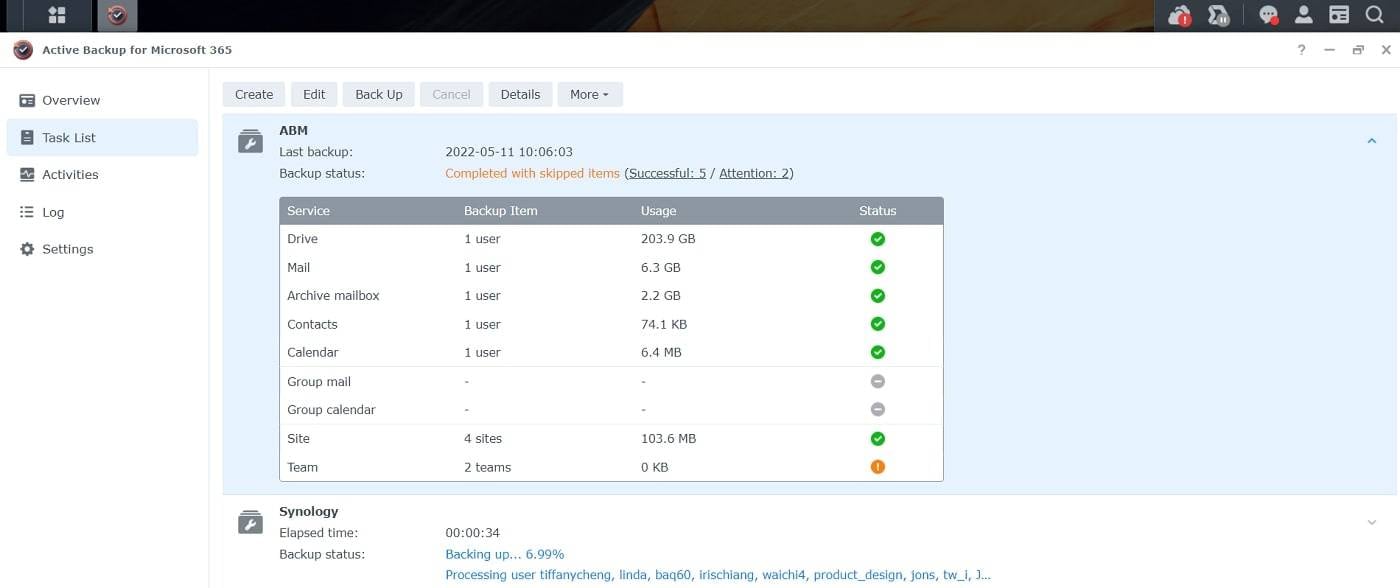The image size is (1400, 588).
Task: Open the notifications chat bubble icon
Action: [x=1268, y=15]
